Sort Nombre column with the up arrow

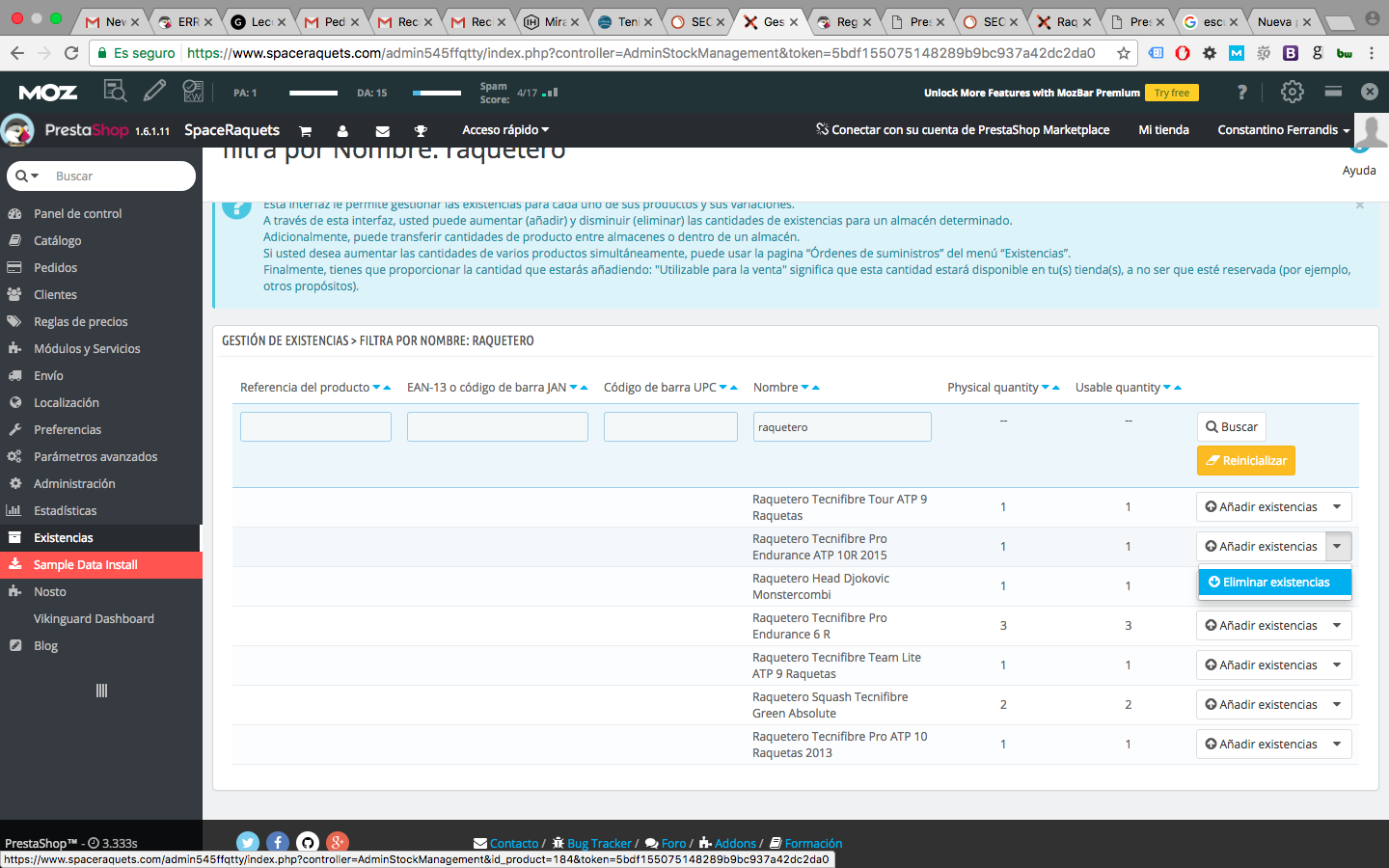pyautogui.click(x=816, y=388)
